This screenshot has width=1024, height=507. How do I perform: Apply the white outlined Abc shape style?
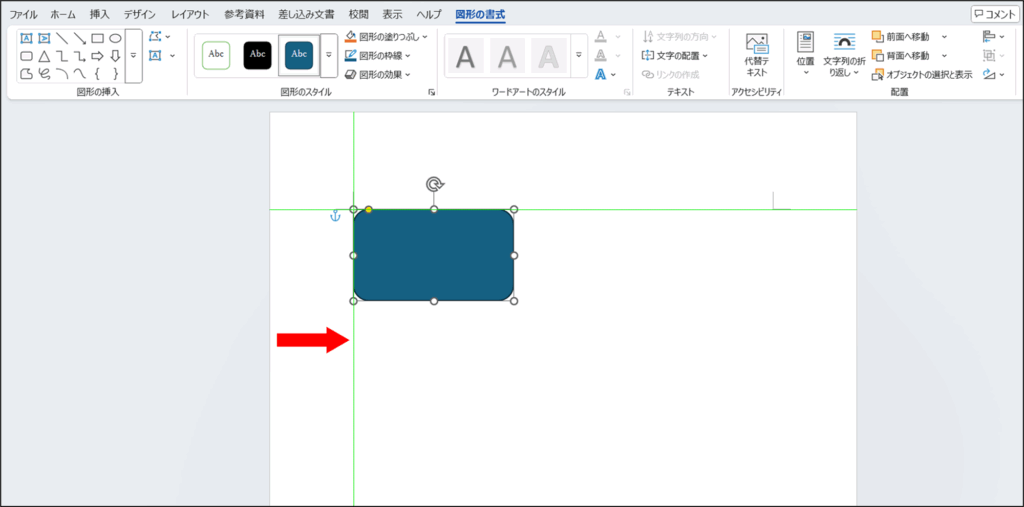coord(216,55)
